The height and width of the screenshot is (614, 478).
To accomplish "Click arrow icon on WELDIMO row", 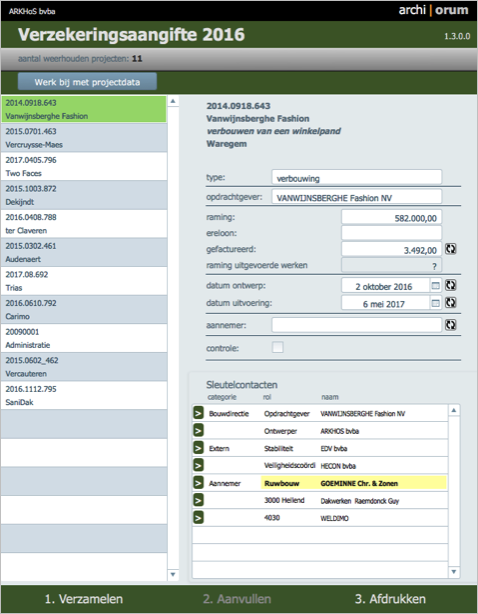I will point(198,517).
